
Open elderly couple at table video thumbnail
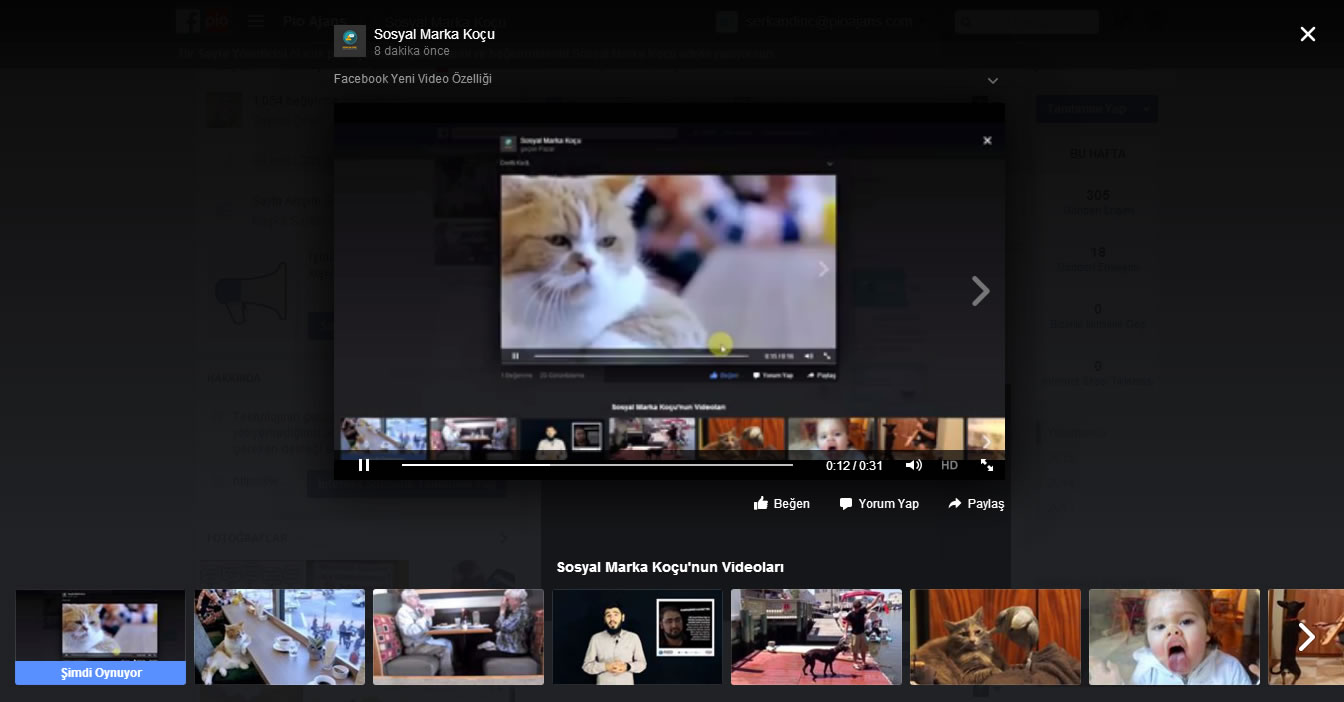458,637
